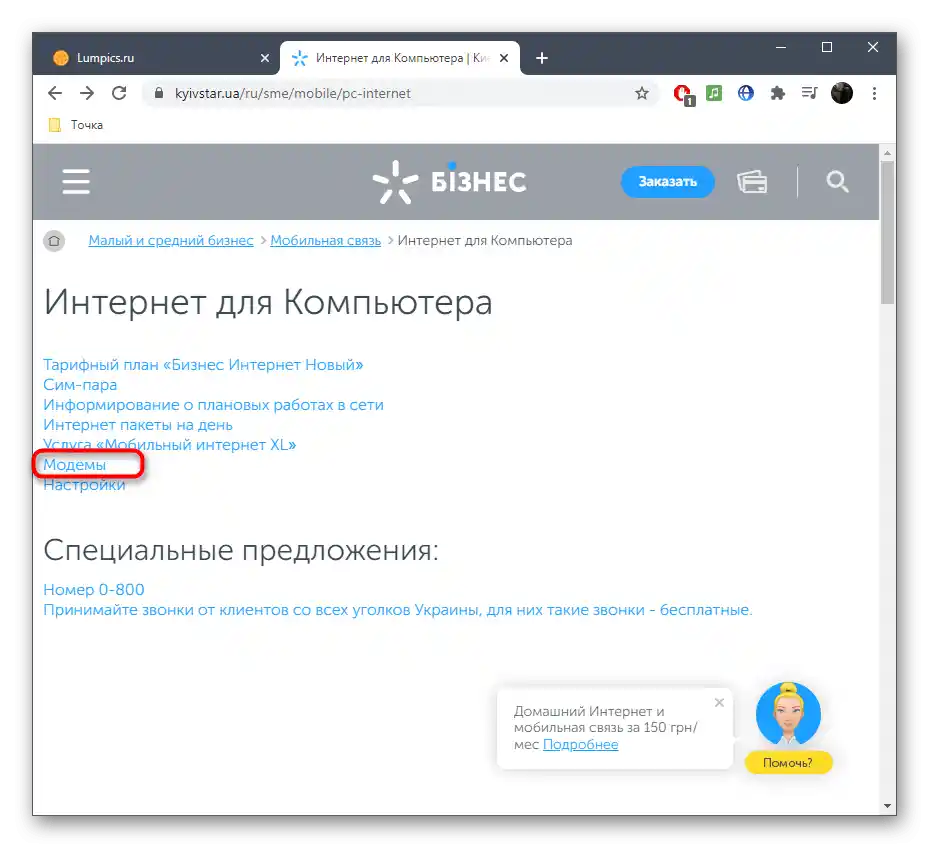Open Мобильная связь breadcrumb link

point(325,241)
